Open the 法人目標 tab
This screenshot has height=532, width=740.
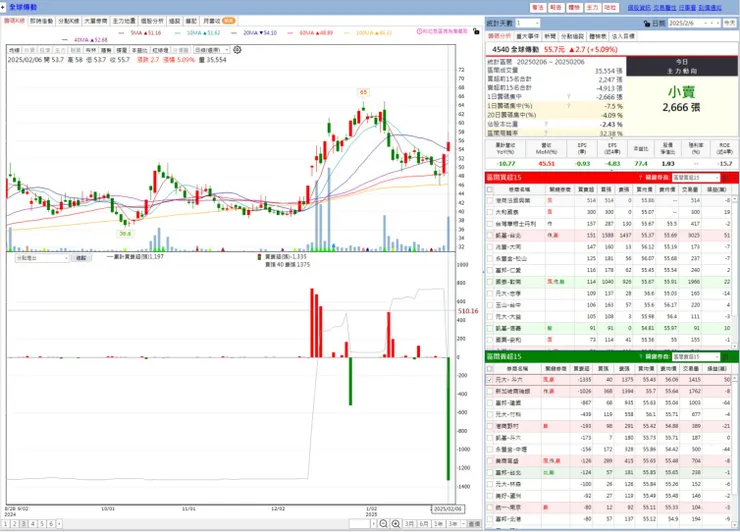[623, 36]
